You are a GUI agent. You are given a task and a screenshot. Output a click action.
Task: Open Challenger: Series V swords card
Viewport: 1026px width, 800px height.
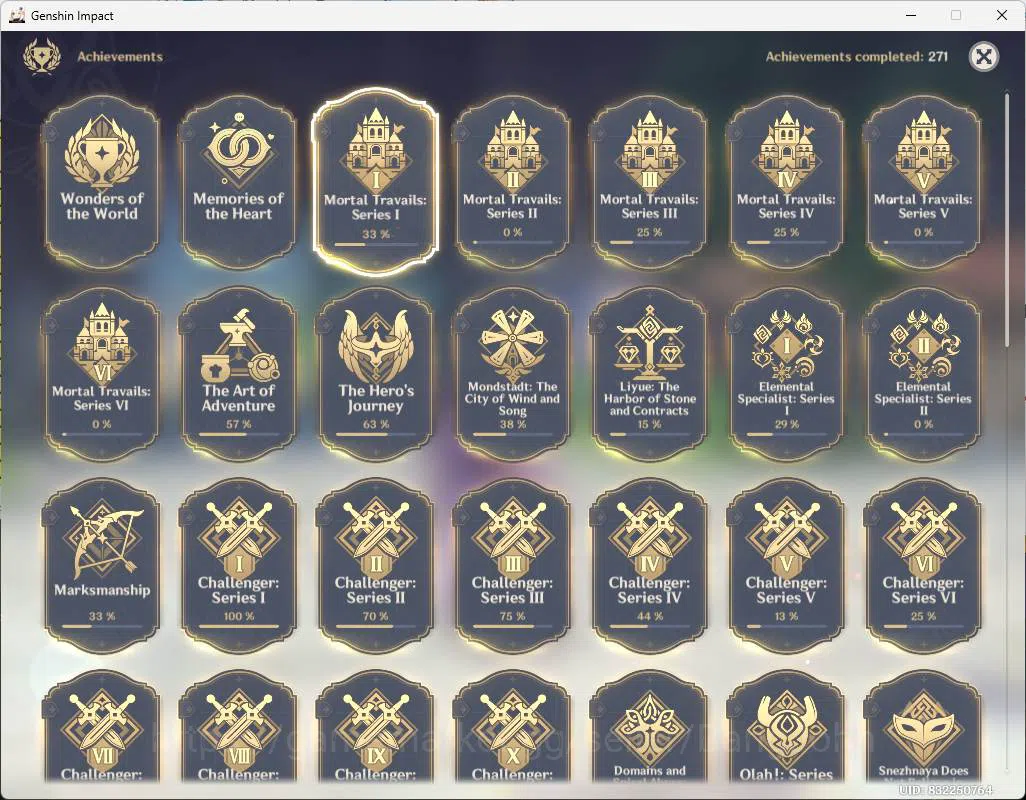coord(786,565)
